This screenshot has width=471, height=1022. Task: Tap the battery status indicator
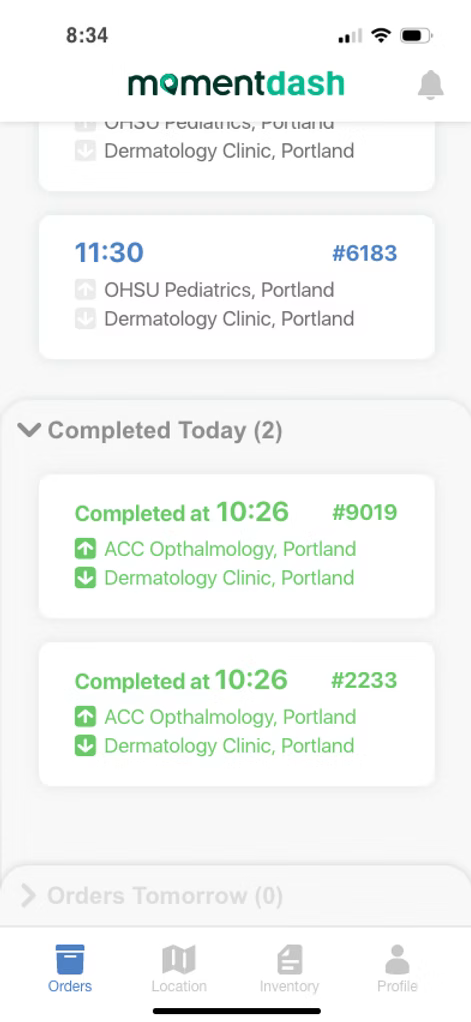click(417, 36)
